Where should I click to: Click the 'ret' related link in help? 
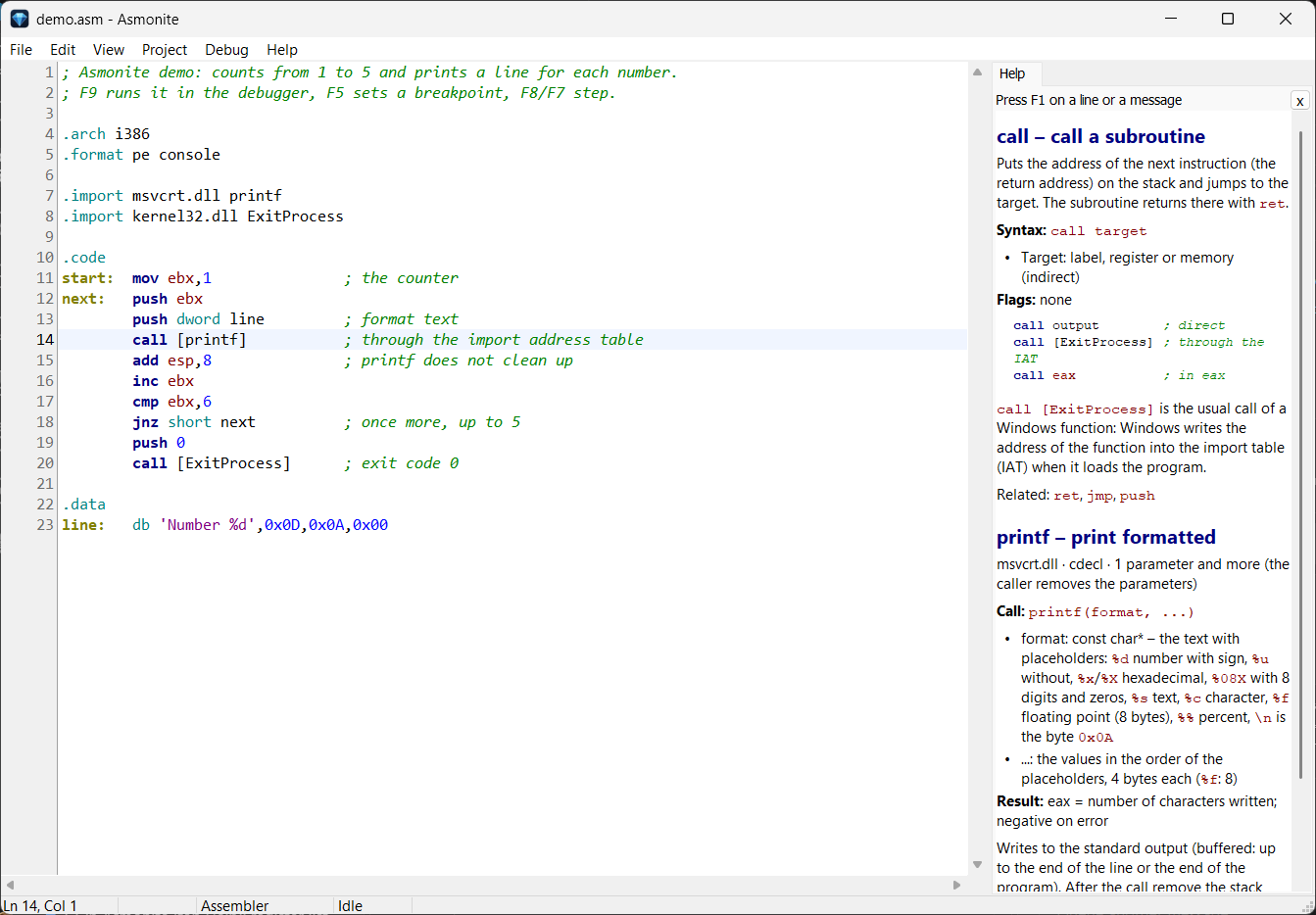point(1065,496)
